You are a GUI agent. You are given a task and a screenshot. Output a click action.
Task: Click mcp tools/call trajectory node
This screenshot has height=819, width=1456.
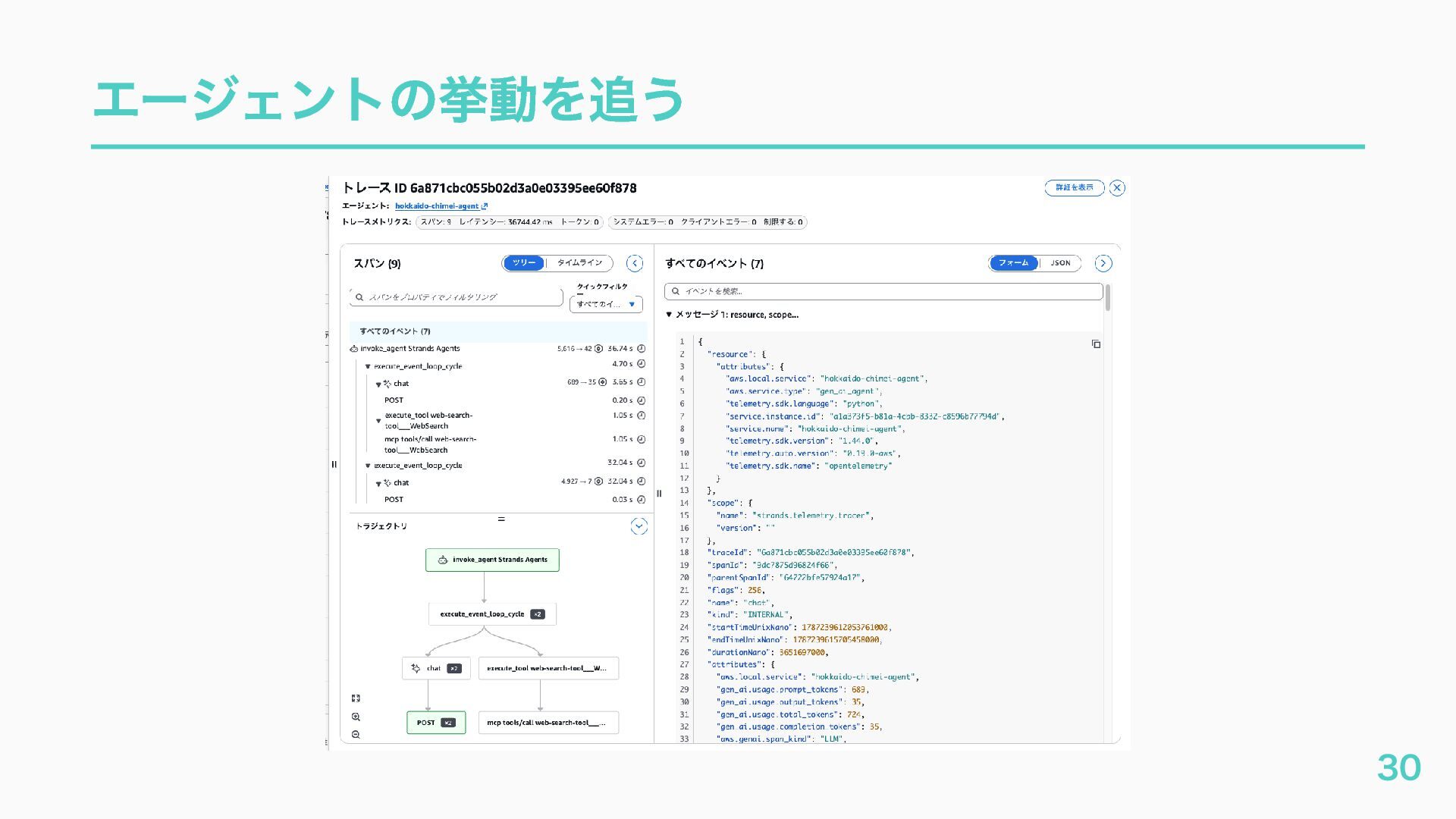tap(548, 723)
